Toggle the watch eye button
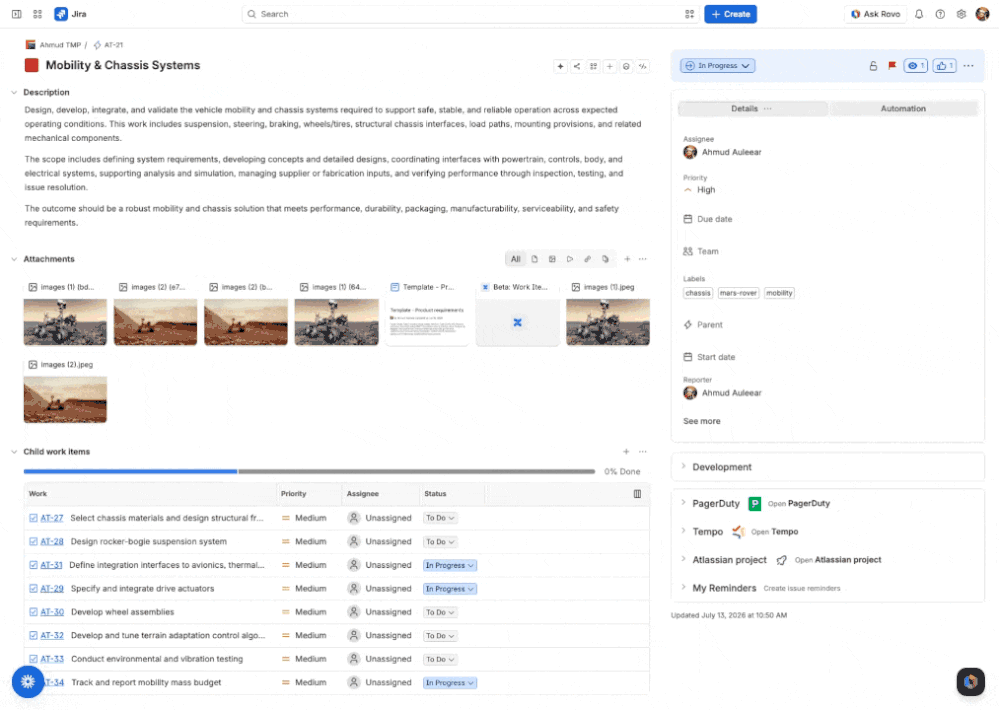The image size is (999, 710). pyautogui.click(x=916, y=66)
